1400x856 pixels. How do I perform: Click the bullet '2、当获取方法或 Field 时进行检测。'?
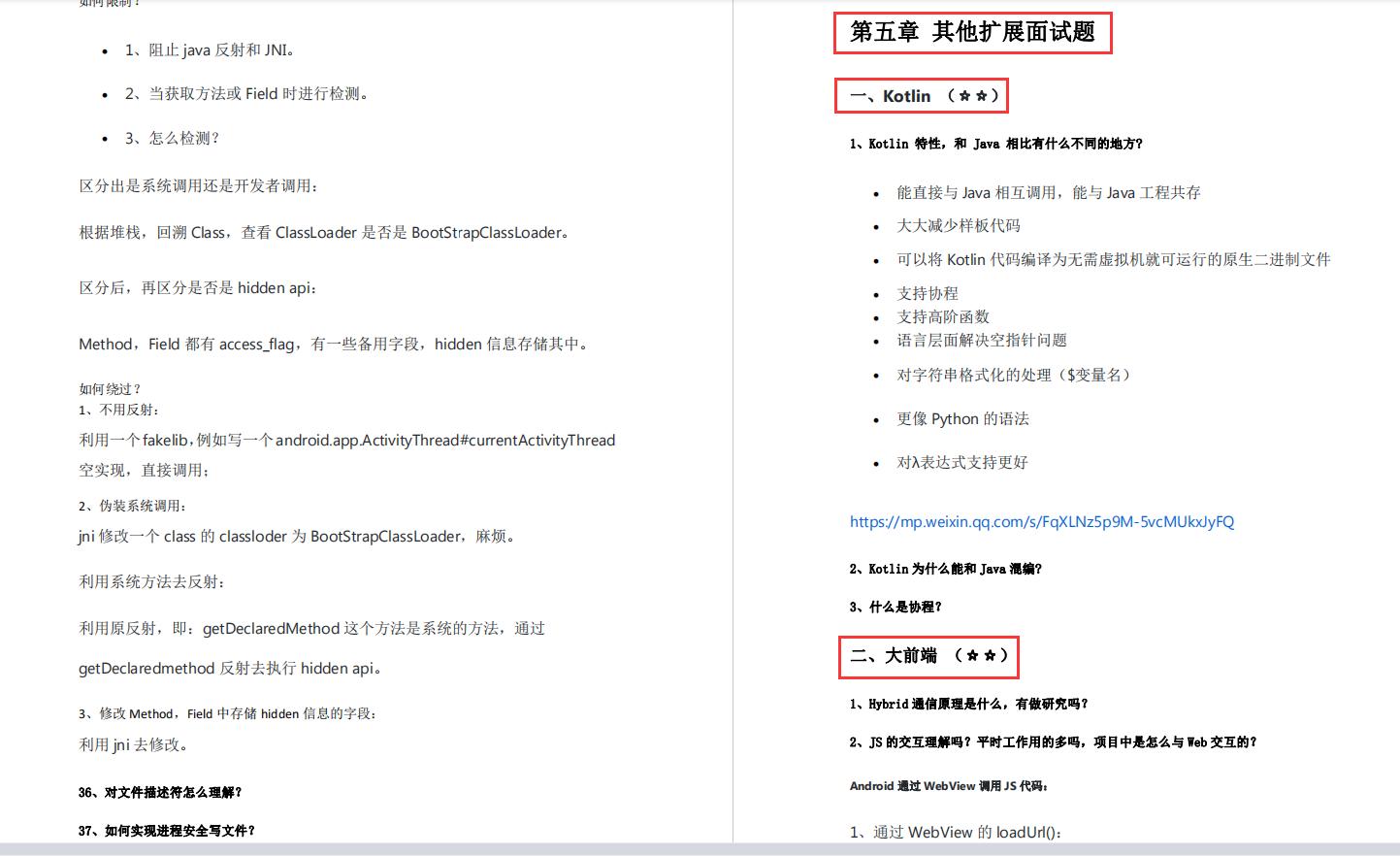(246, 94)
